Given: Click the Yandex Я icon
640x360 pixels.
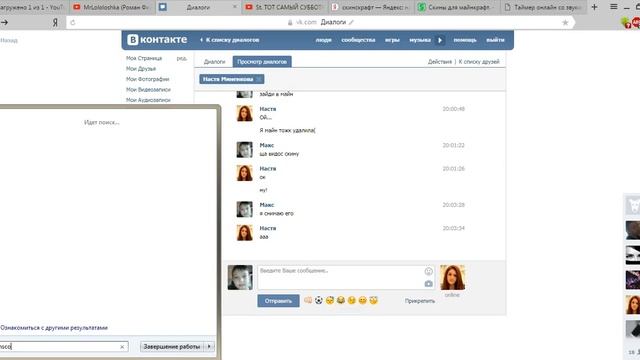Looking at the screenshot, I should tap(55, 22).
